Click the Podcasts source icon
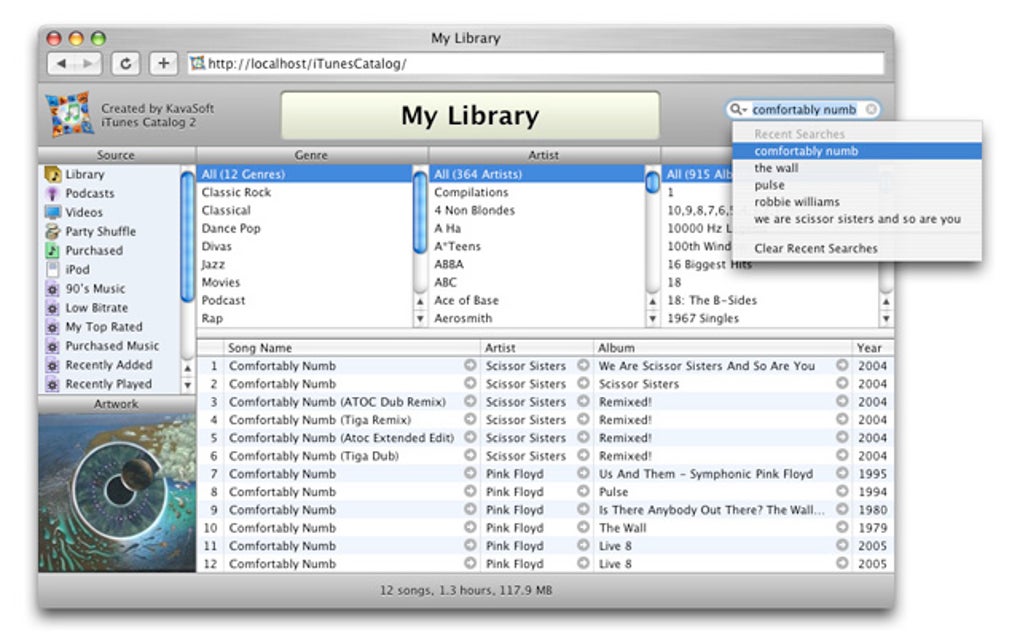This screenshot has width=1020, height=638. click(53, 193)
